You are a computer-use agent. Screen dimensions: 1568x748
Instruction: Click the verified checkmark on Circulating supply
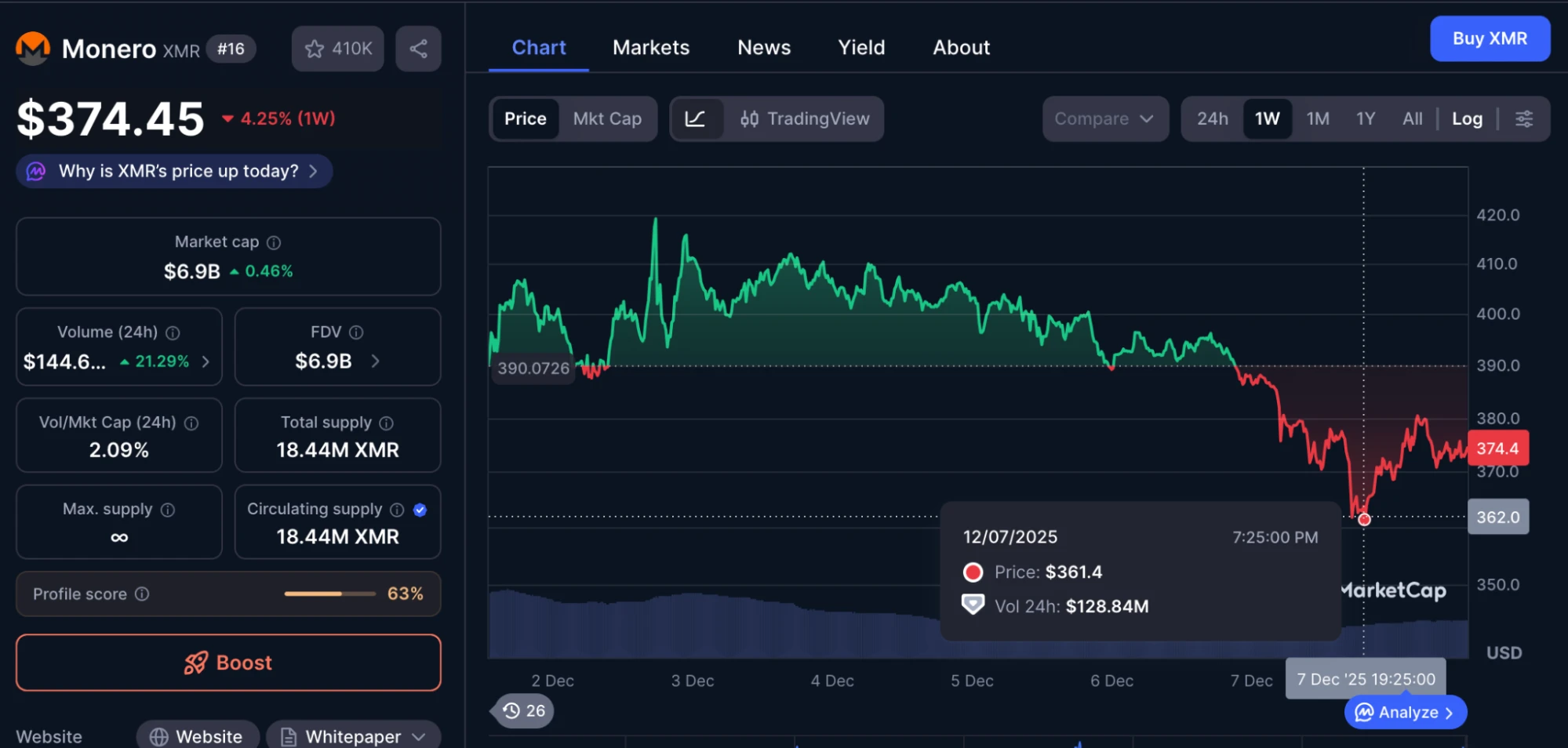click(x=420, y=510)
